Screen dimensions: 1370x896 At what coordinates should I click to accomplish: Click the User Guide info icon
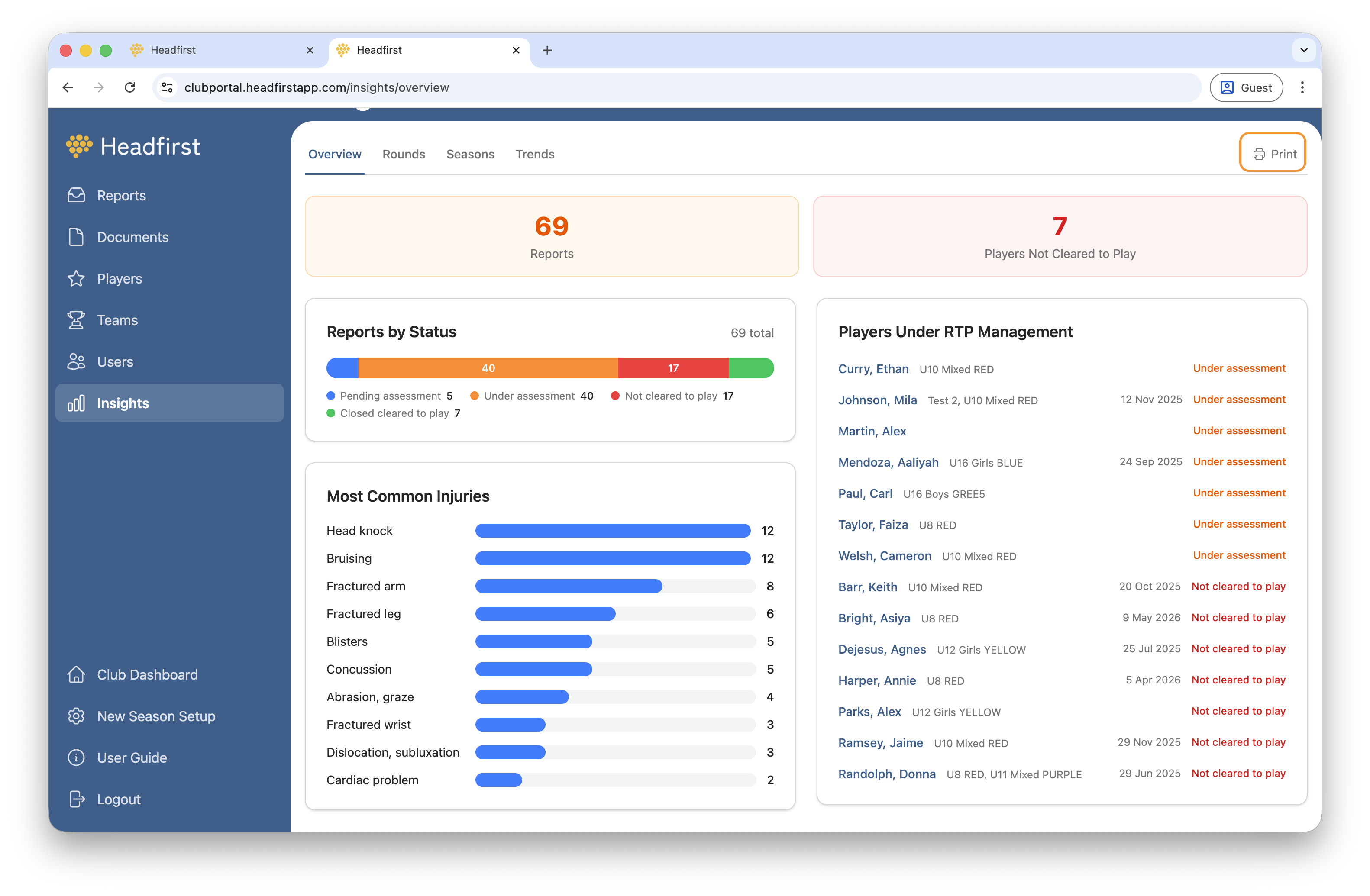[76, 757]
